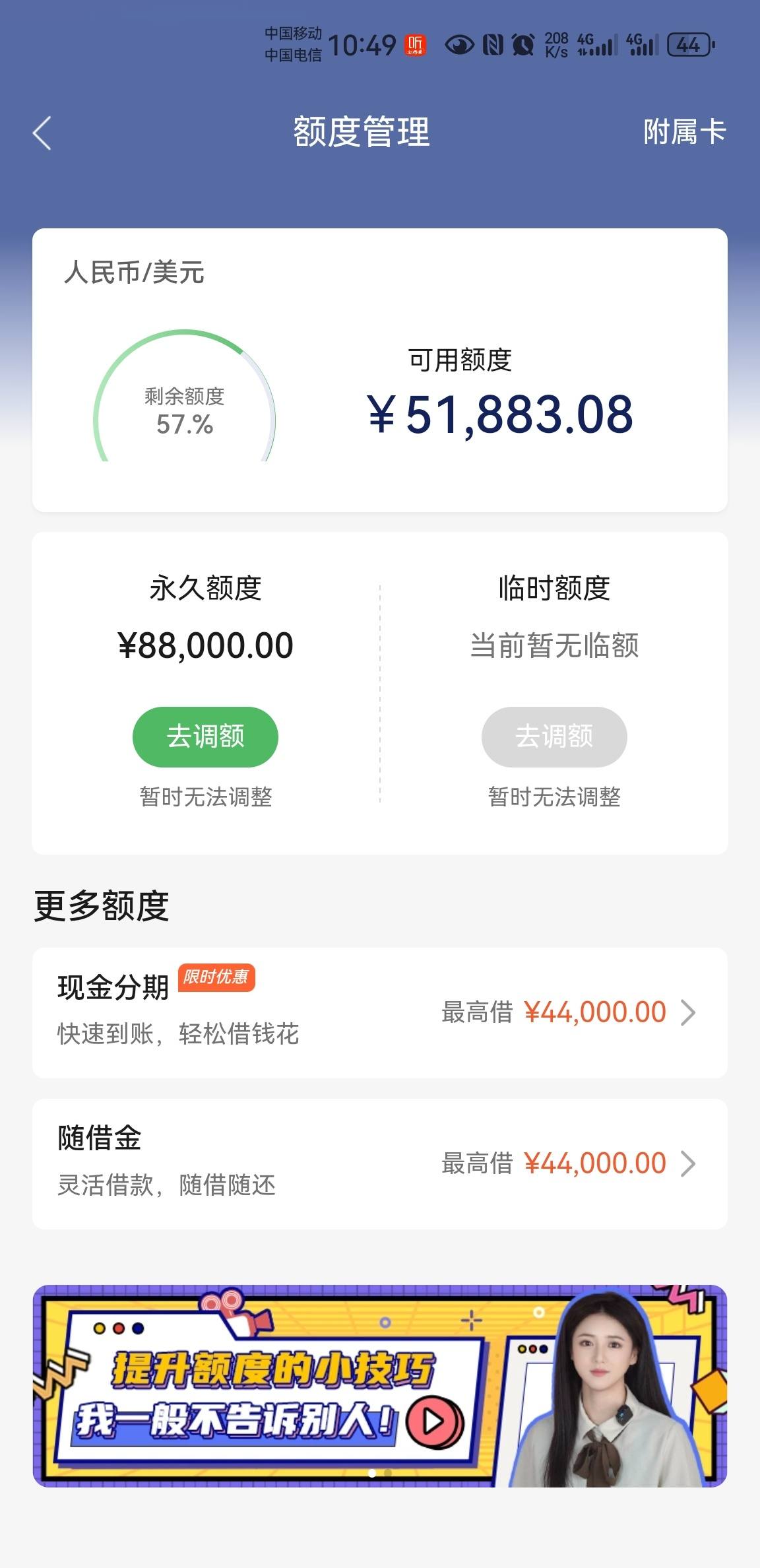Click the green 去调额 button under 永久额度
760x1568 pixels.
point(205,736)
